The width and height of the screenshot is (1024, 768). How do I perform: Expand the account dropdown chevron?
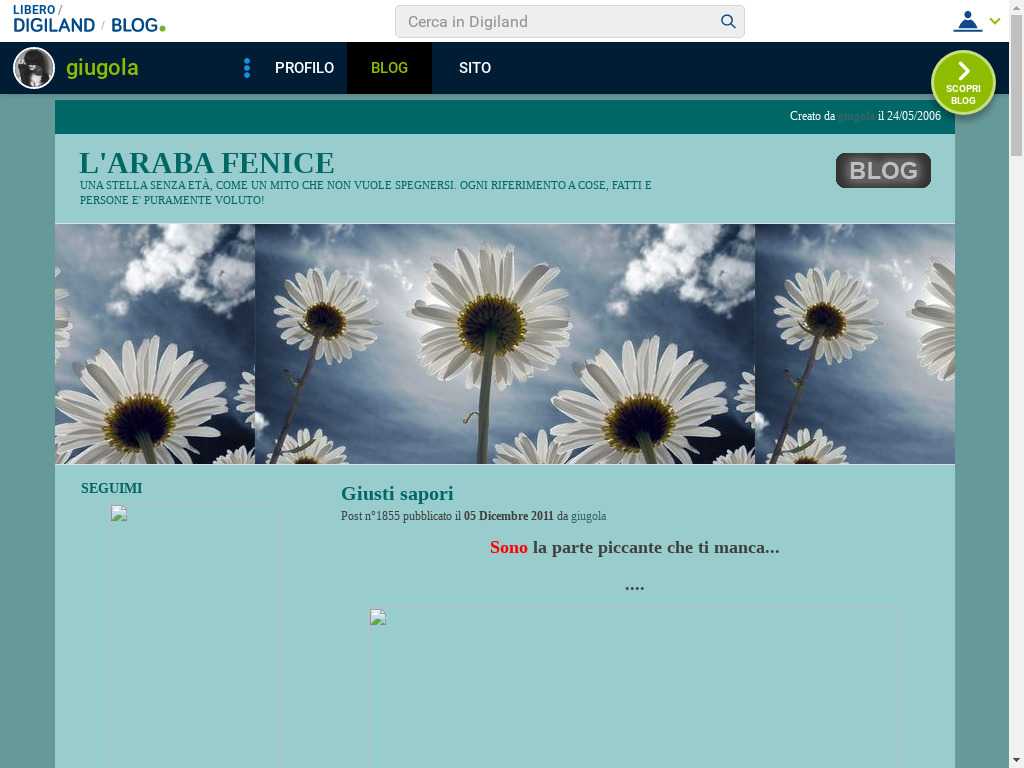(995, 21)
